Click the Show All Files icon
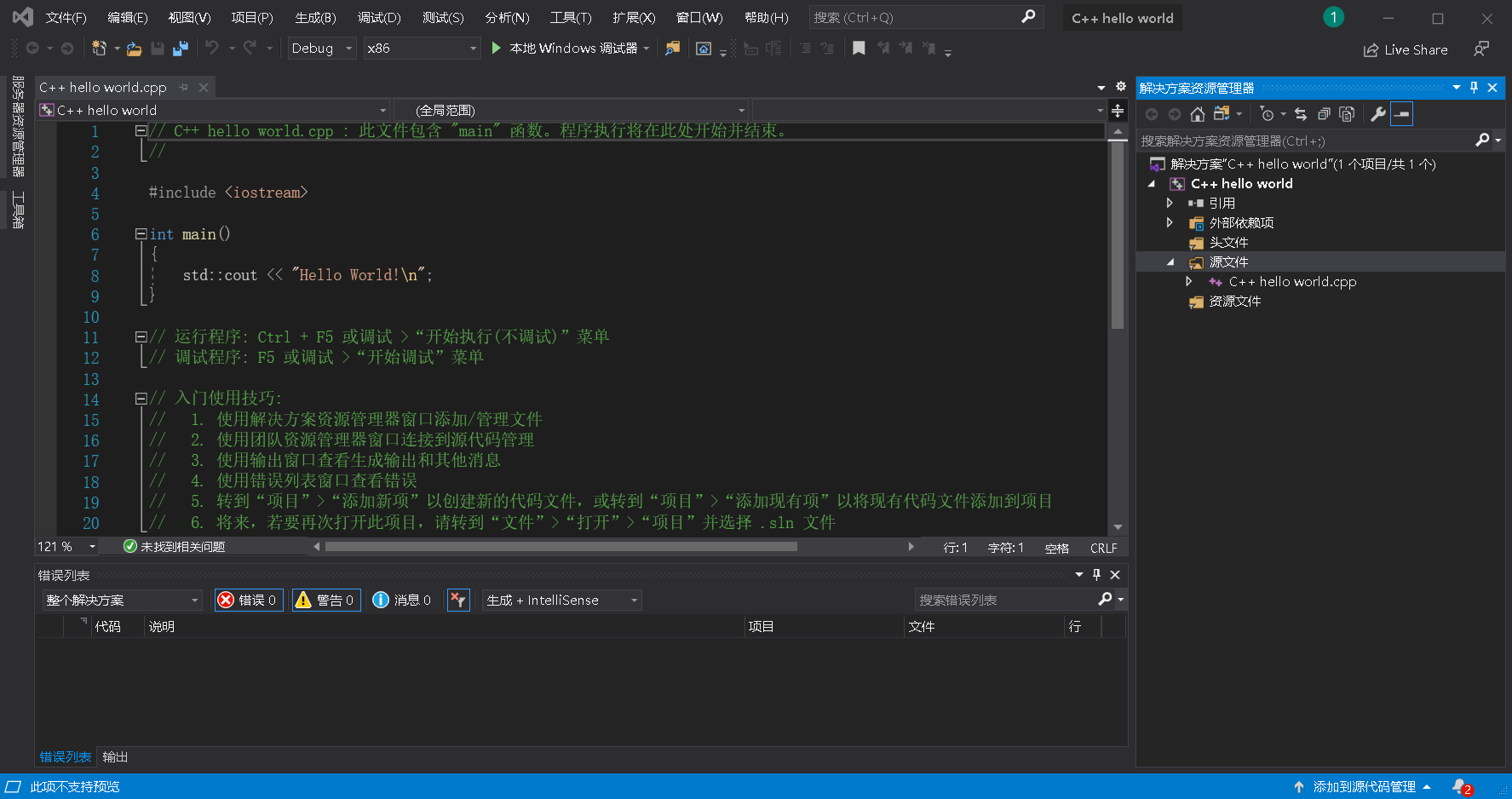The image size is (1512, 799). point(1347,114)
